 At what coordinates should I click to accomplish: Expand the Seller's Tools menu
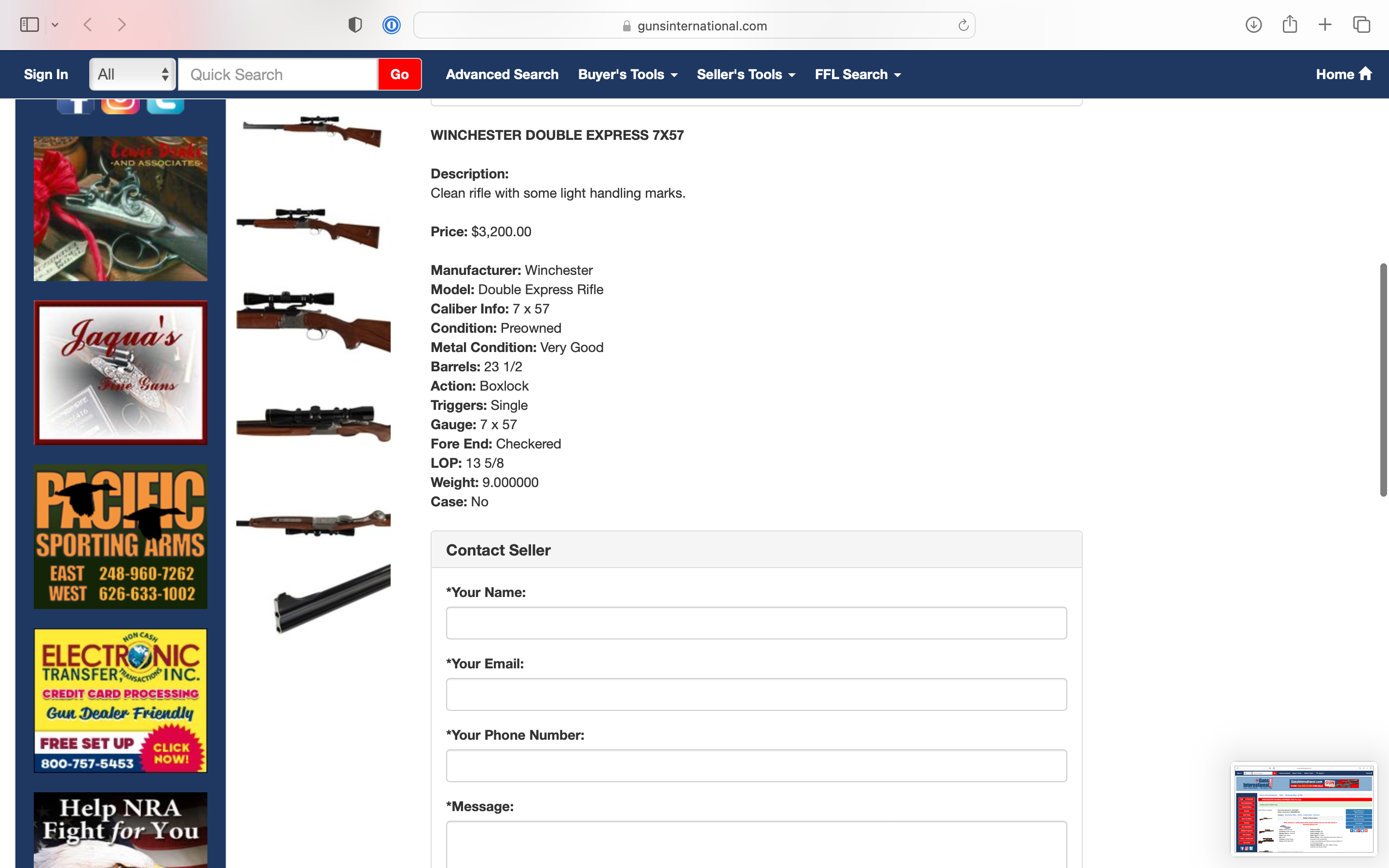tap(746, 74)
